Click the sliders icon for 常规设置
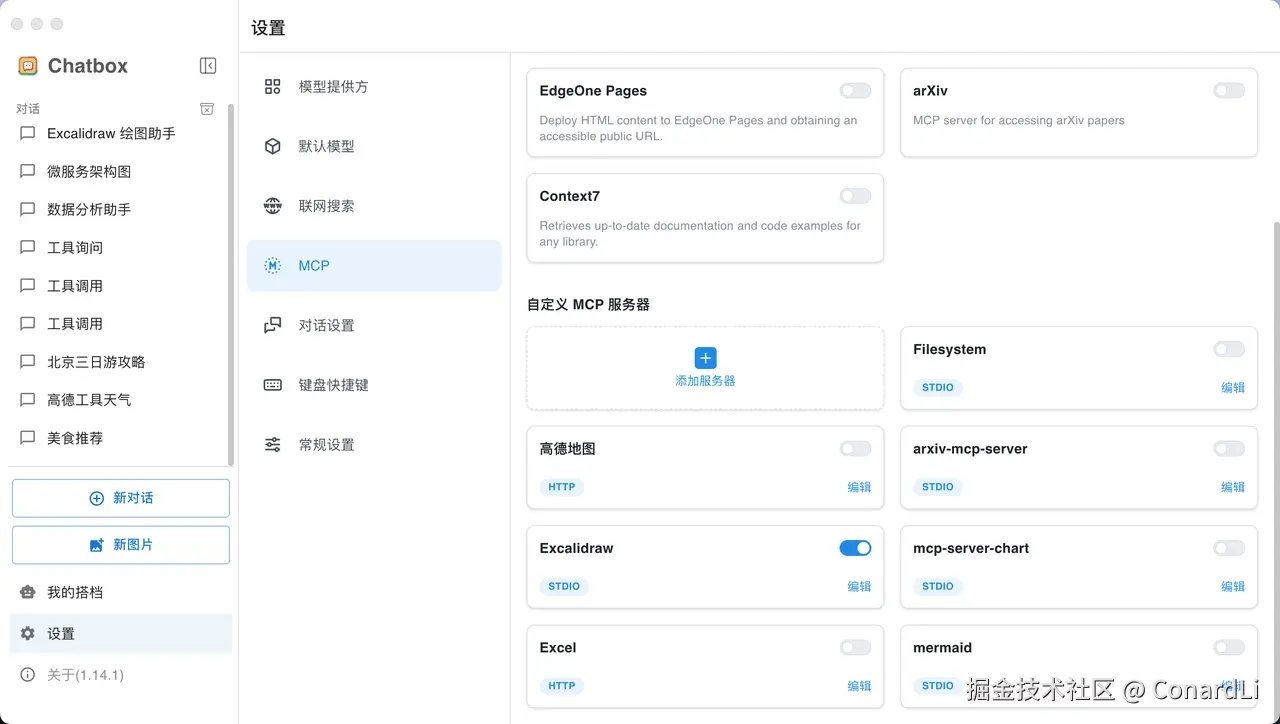 pyautogui.click(x=272, y=445)
